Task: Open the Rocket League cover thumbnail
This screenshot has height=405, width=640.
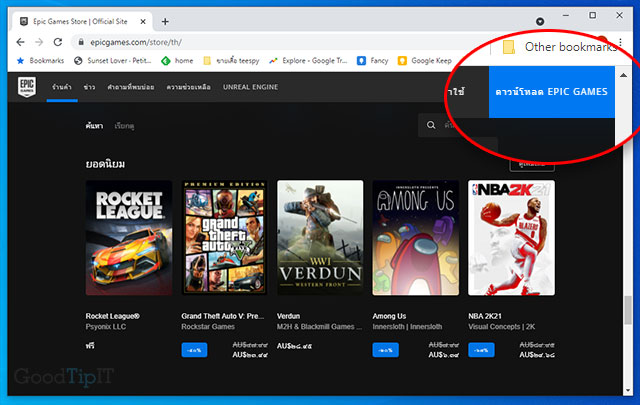Action: pos(129,238)
